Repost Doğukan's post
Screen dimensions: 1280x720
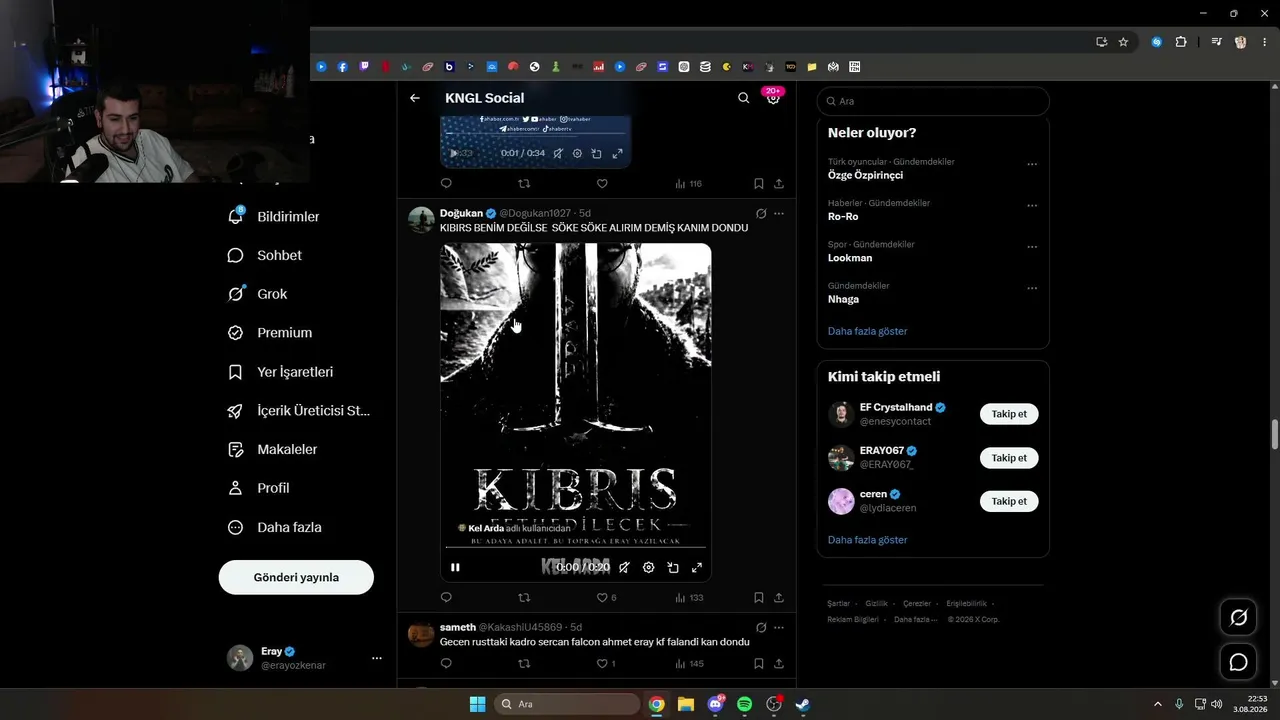point(524,597)
